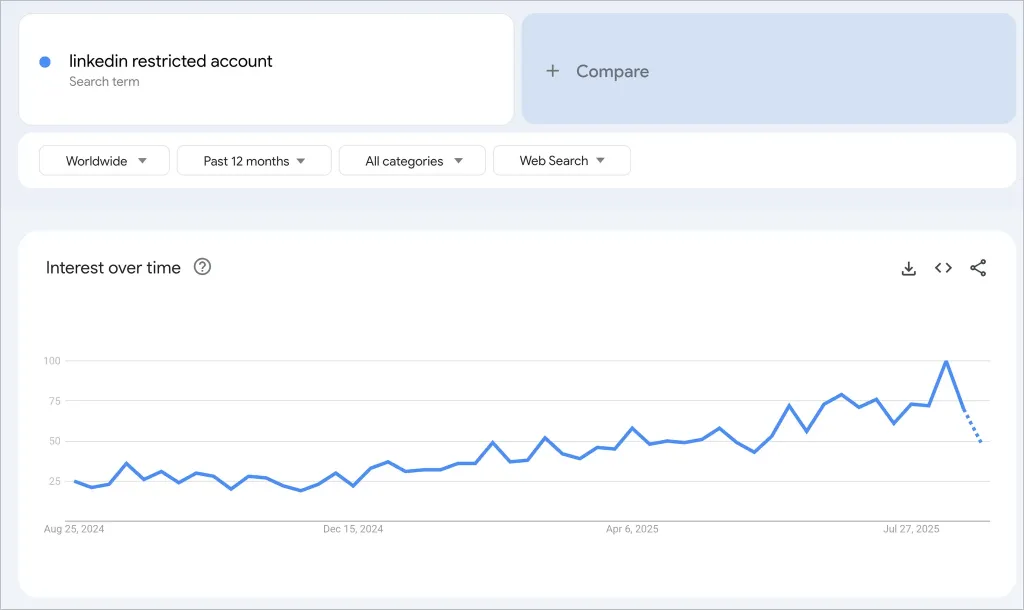Open the Interest over time help tooltip
1024x610 pixels.
tap(202, 266)
